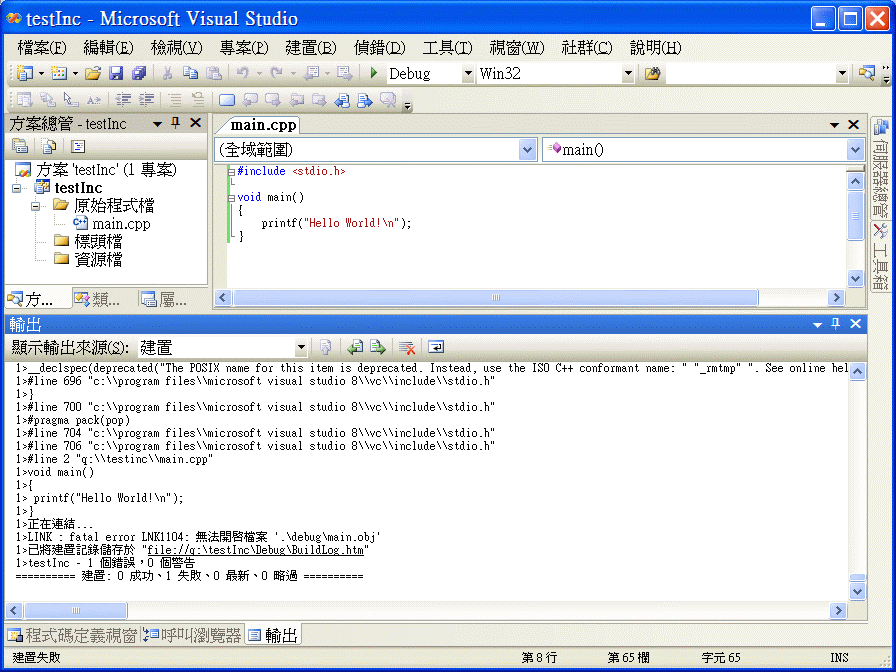Click the code editor horizontal scrollbar thumb
896x672 pixels.
tap(495, 298)
